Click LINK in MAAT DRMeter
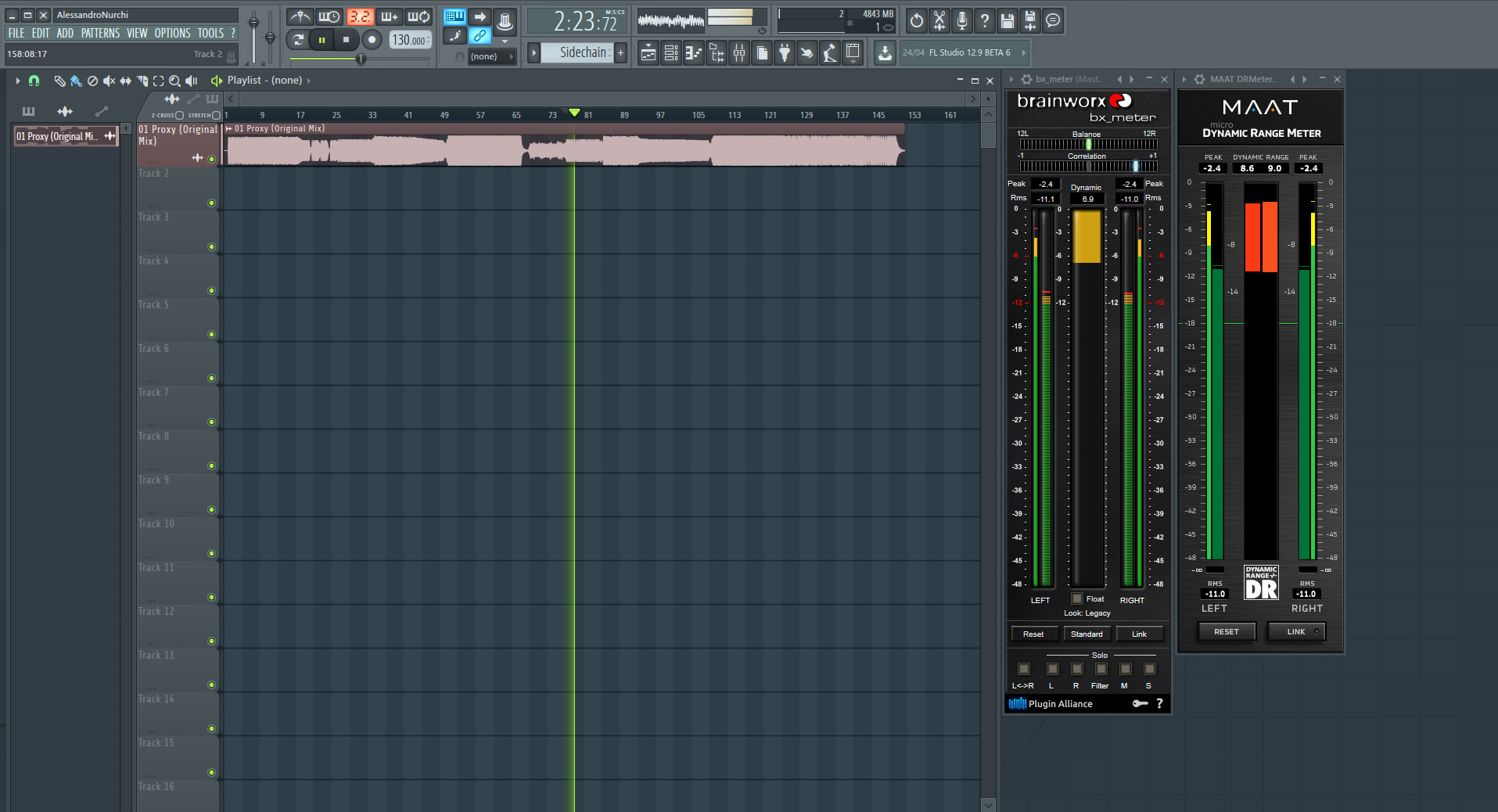This screenshot has height=812, width=1498. tap(1296, 631)
